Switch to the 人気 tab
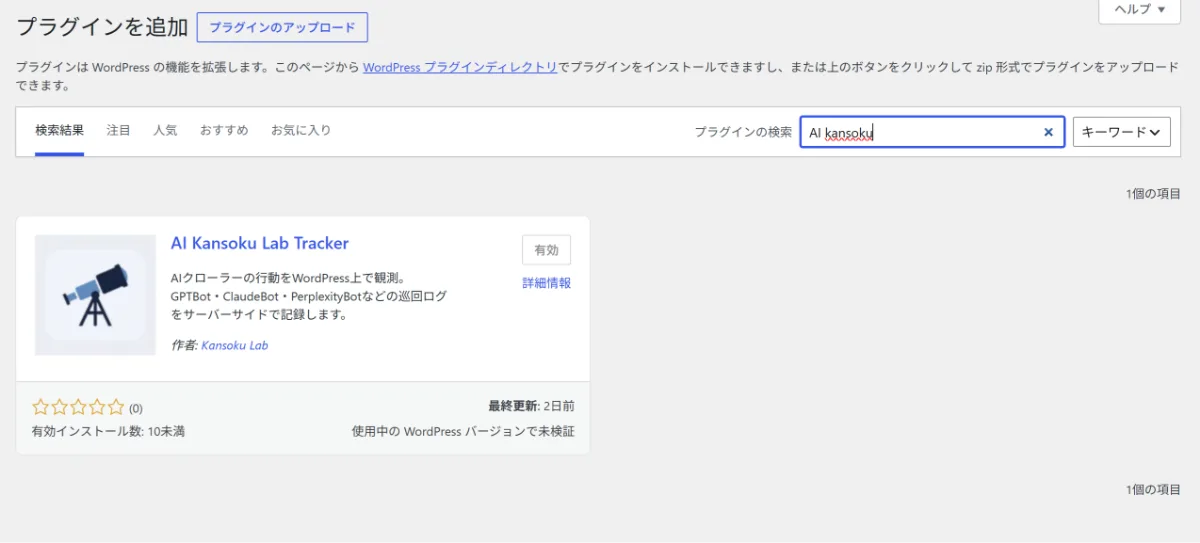Viewport: 1200px width, 543px height. 165,130
